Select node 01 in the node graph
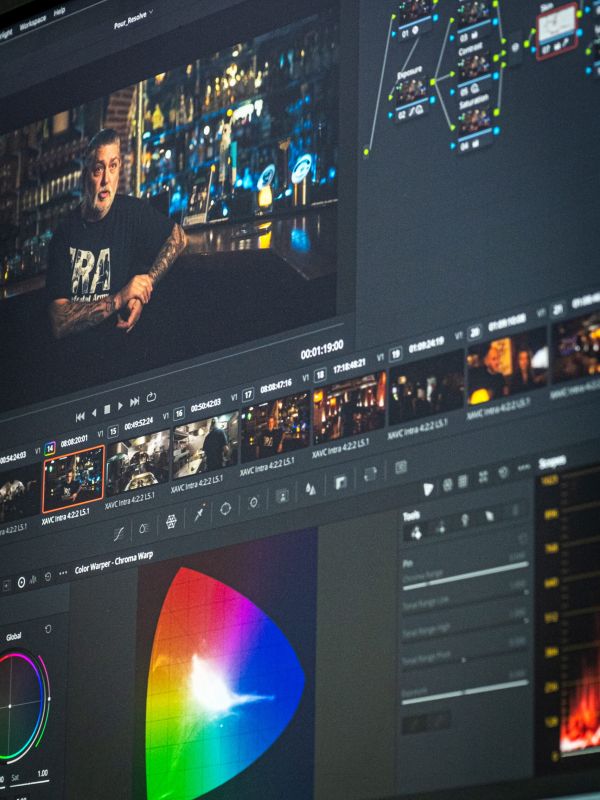 coord(415,19)
